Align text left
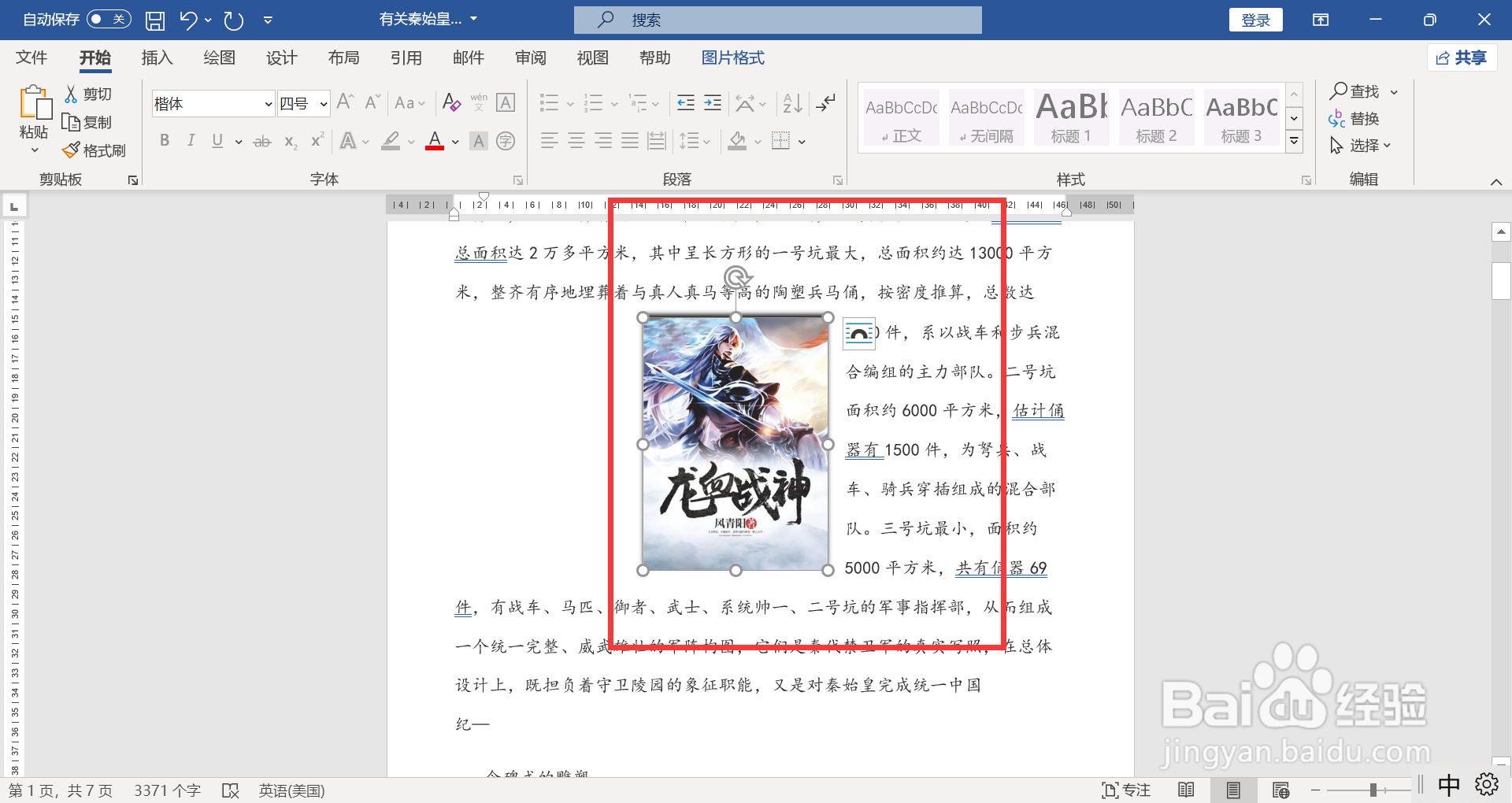Viewport: 1512px width, 803px height. pyautogui.click(x=550, y=141)
